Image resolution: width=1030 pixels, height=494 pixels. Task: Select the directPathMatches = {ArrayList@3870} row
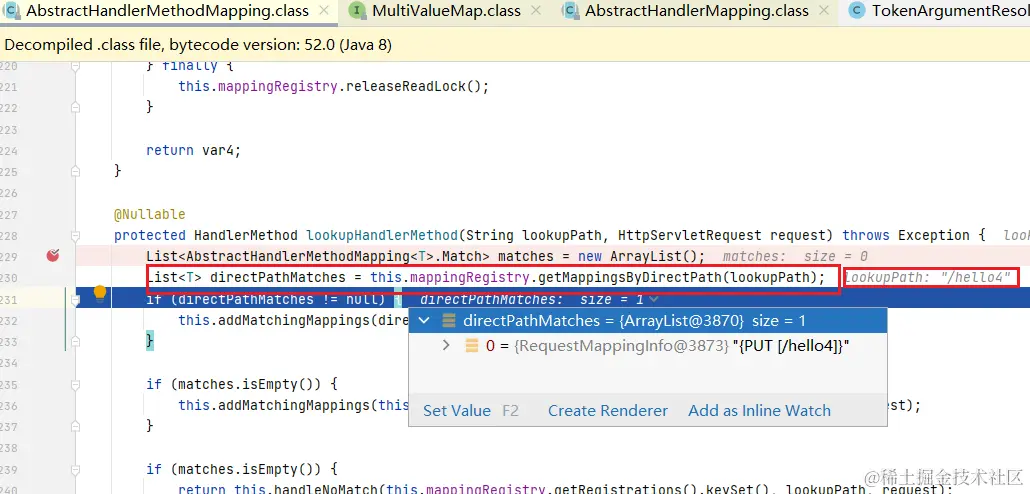pyautogui.click(x=648, y=321)
